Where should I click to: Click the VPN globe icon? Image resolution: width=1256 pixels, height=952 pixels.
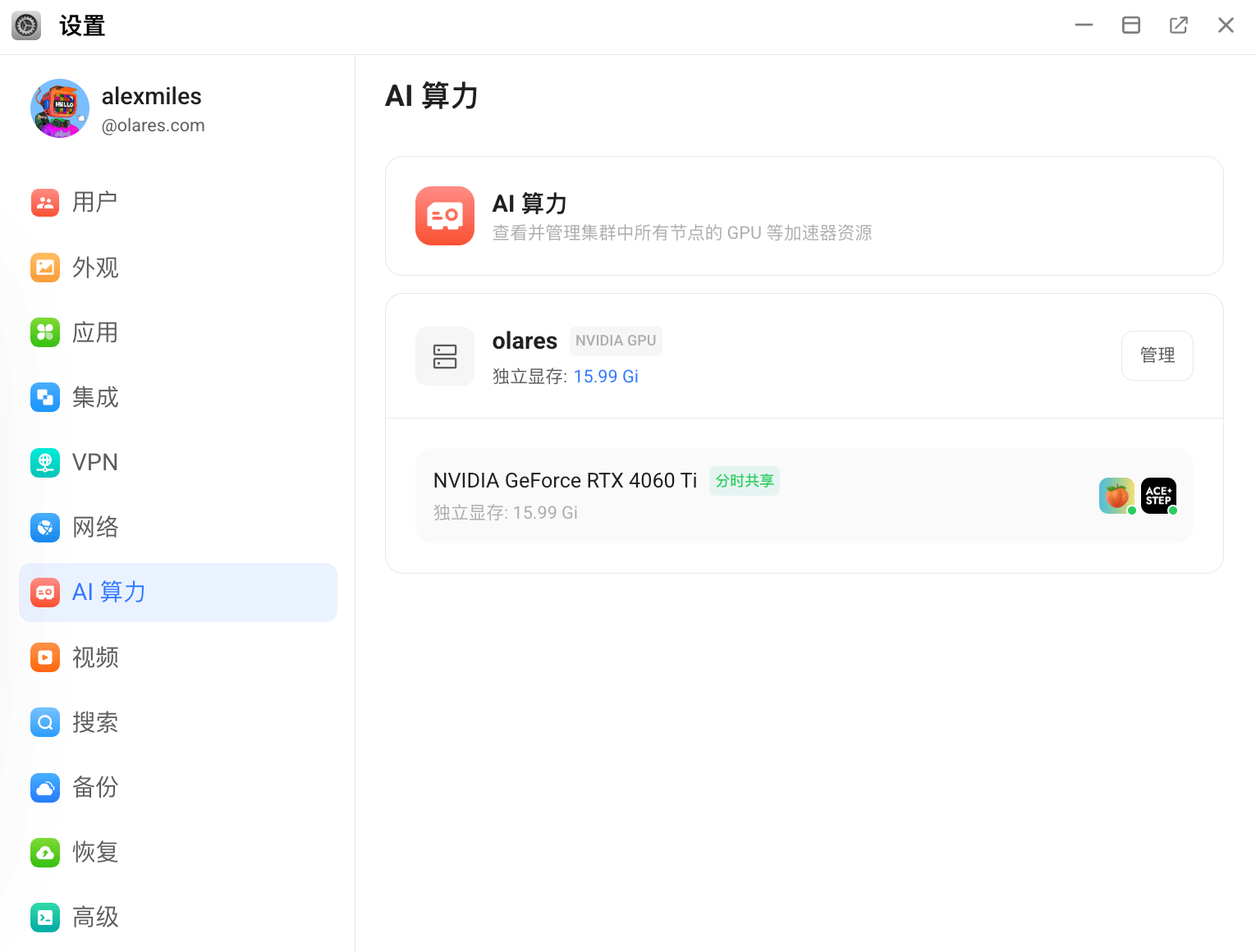click(x=45, y=462)
